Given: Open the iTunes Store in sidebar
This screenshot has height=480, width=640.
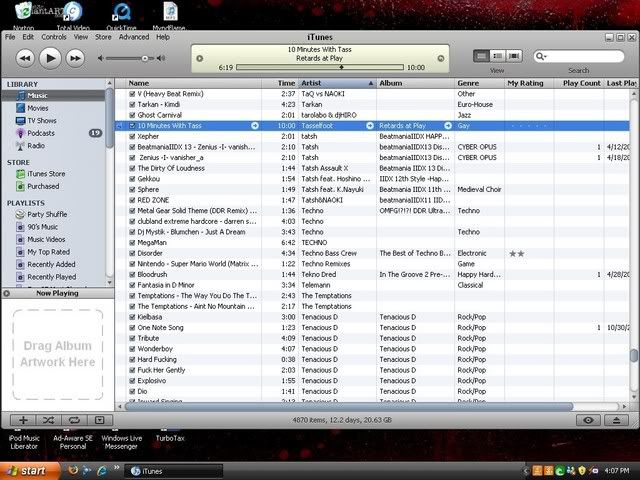Looking at the screenshot, I should tap(46, 174).
